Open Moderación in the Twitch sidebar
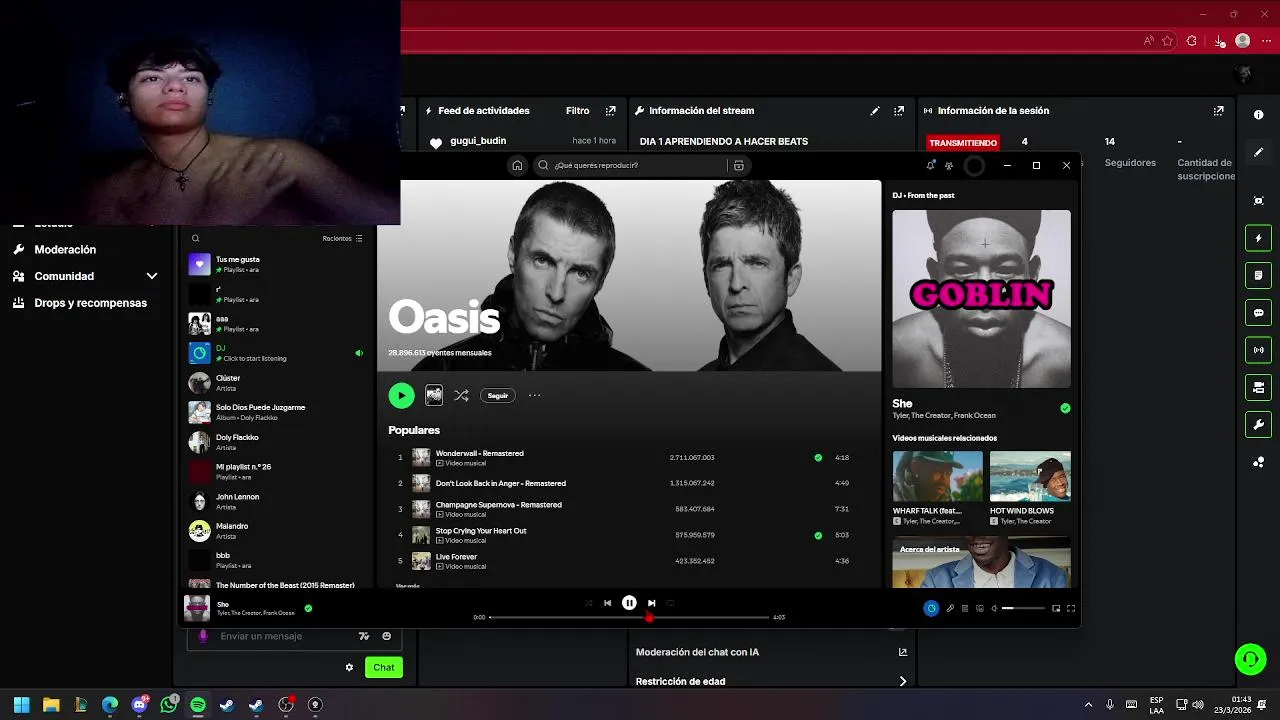This screenshot has height=720, width=1280. 65,250
